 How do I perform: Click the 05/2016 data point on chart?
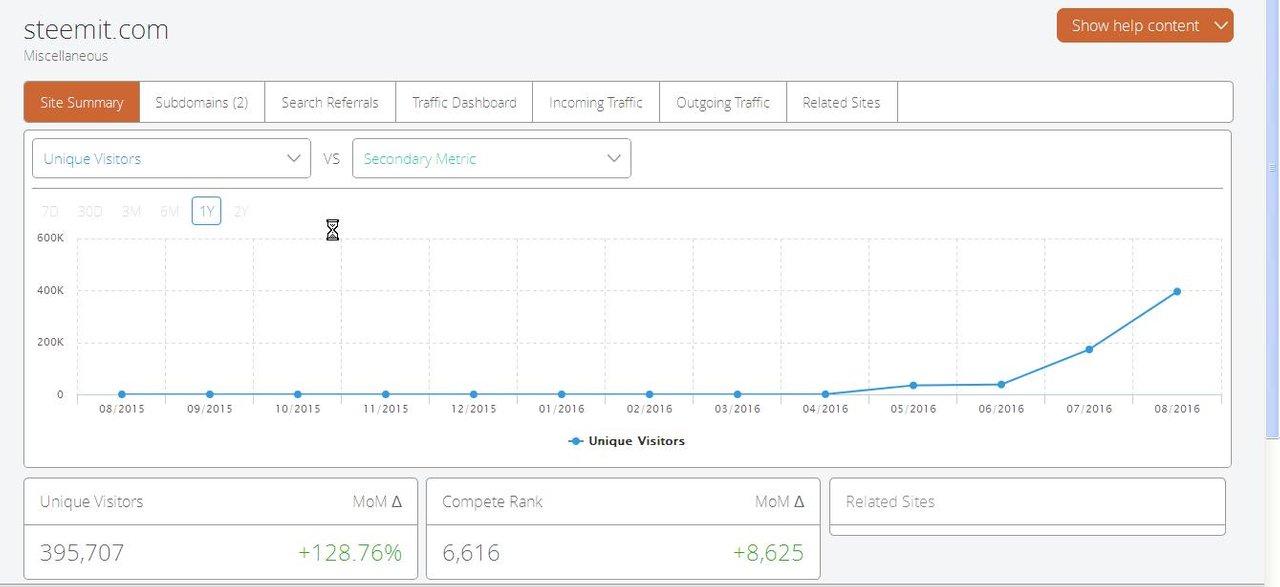coord(913,385)
